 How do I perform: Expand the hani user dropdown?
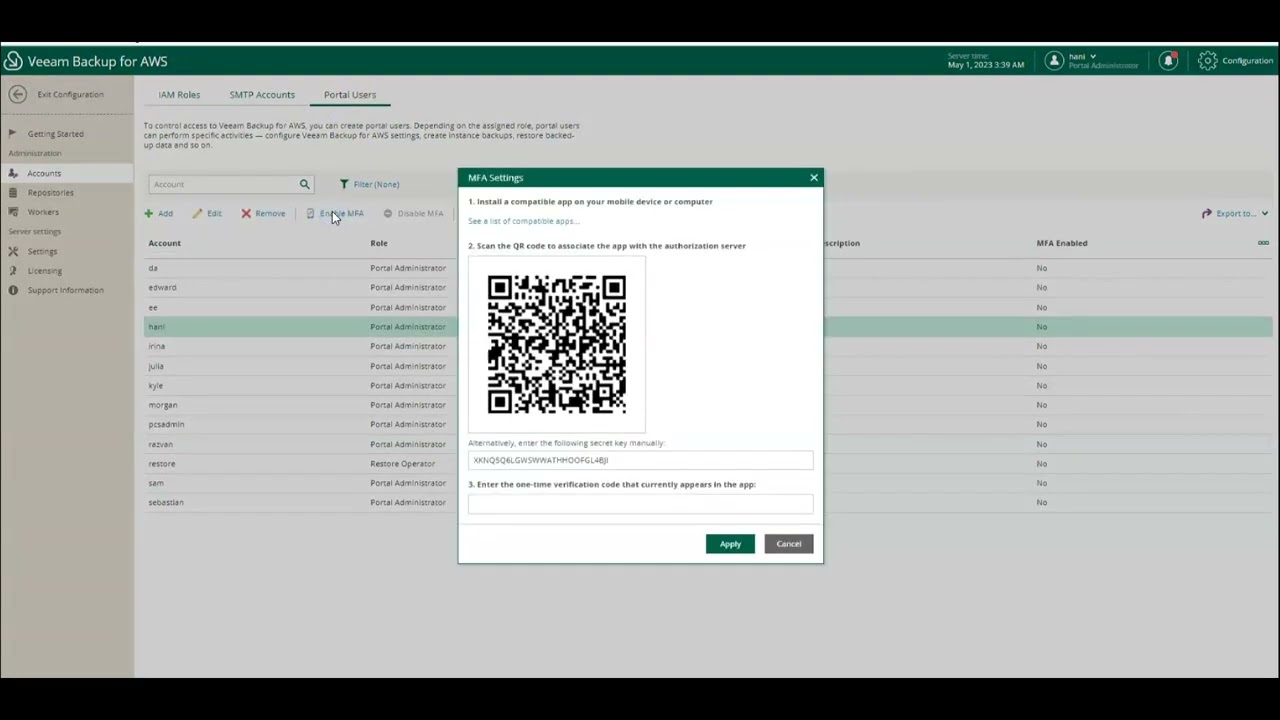click(1093, 56)
